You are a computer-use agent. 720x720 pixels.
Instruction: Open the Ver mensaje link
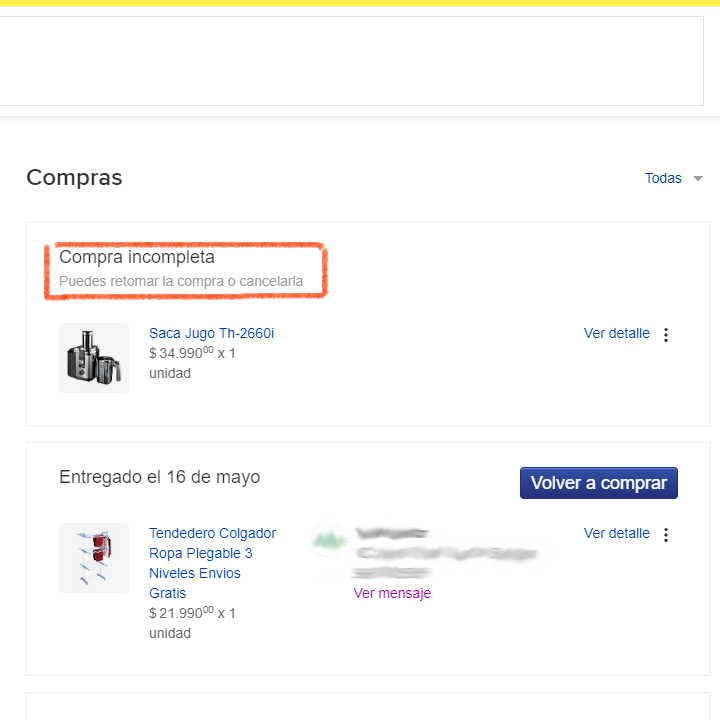click(392, 593)
